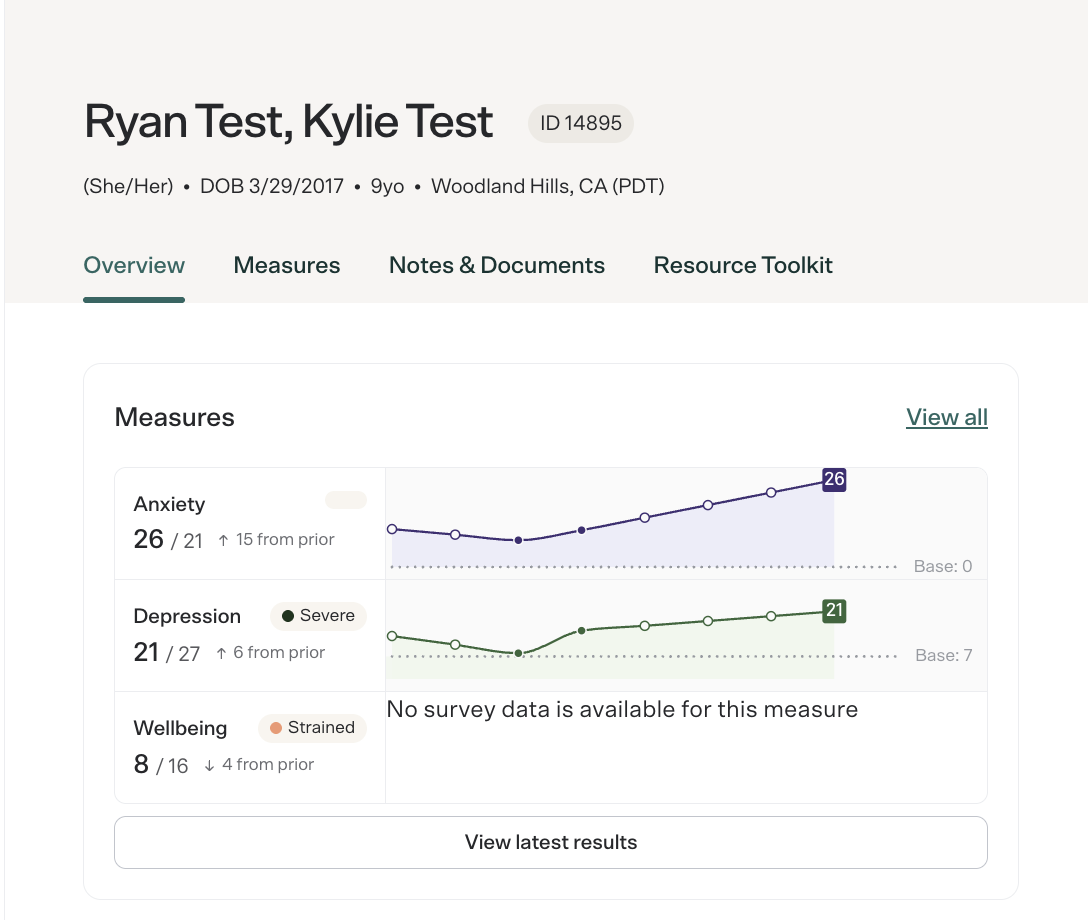Select the Severe status badge

tap(318, 616)
